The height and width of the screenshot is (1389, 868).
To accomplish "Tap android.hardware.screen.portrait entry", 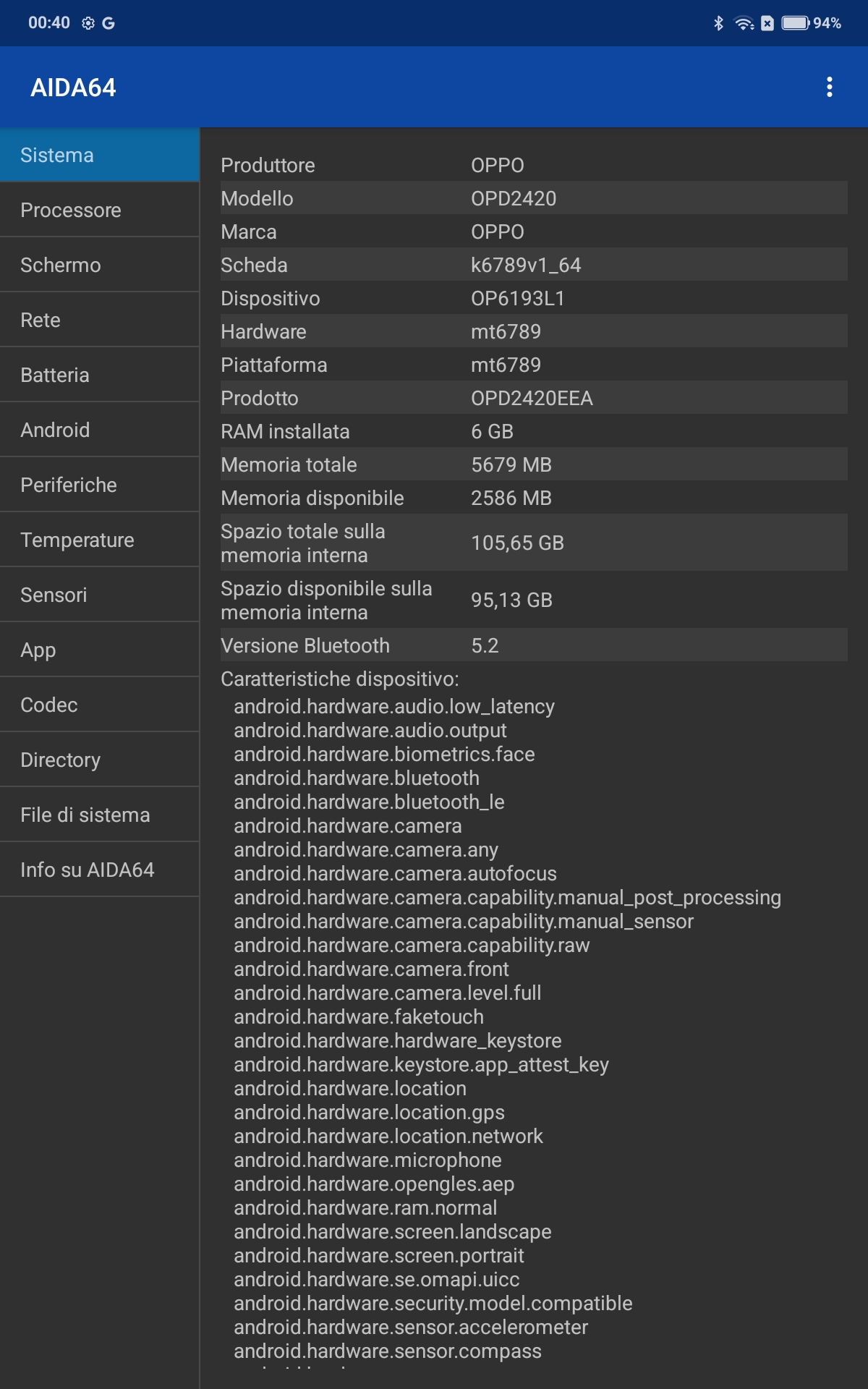I will coord(379,1255).
